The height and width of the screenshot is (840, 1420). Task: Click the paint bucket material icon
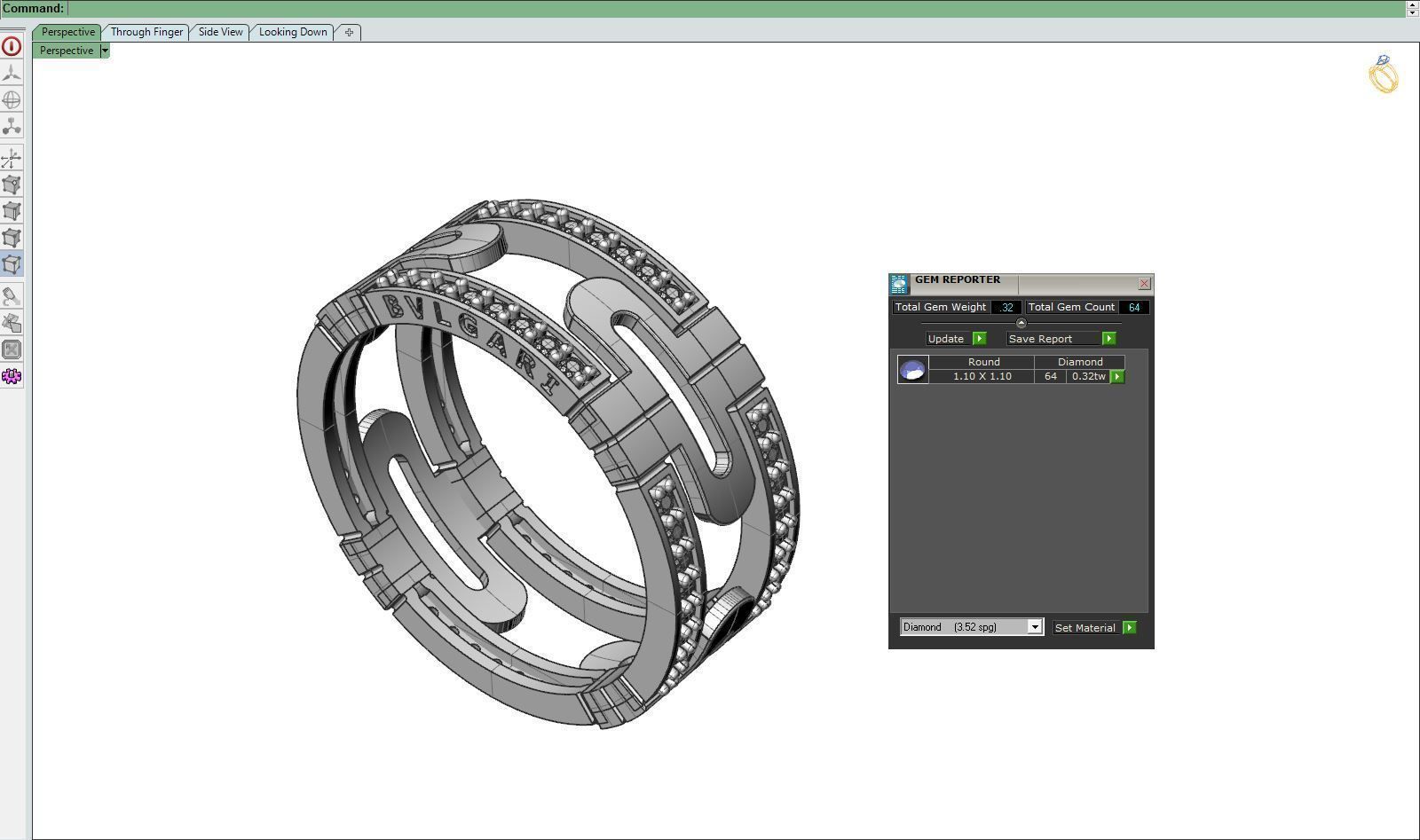tap(12, 296)
